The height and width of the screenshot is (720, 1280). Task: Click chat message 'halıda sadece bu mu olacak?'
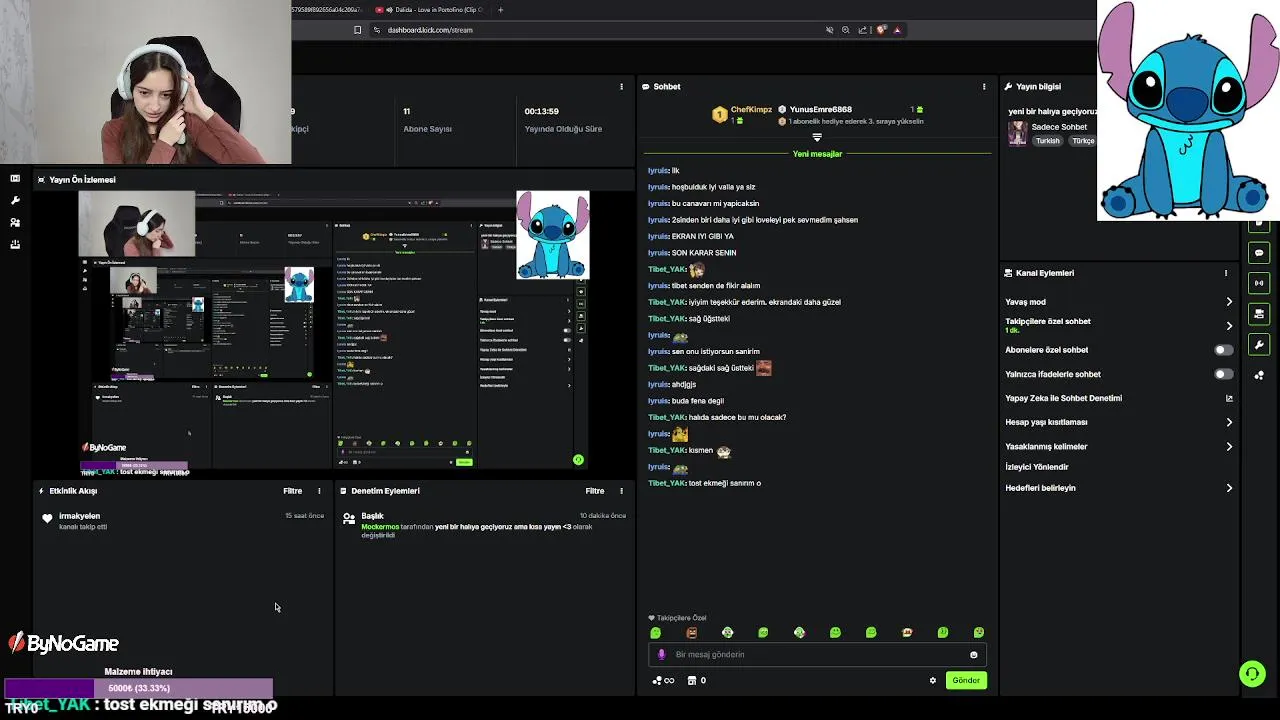tap(737, 417)
